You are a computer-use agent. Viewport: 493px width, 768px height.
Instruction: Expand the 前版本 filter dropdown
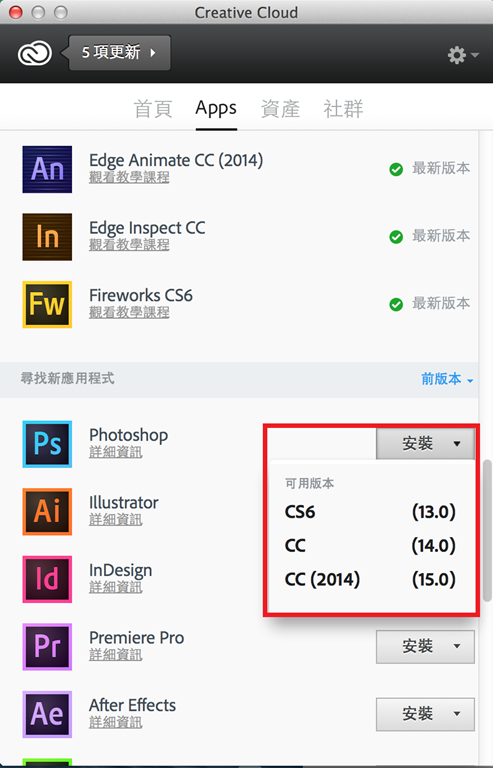pyautogui.click(x=447, y=379)
